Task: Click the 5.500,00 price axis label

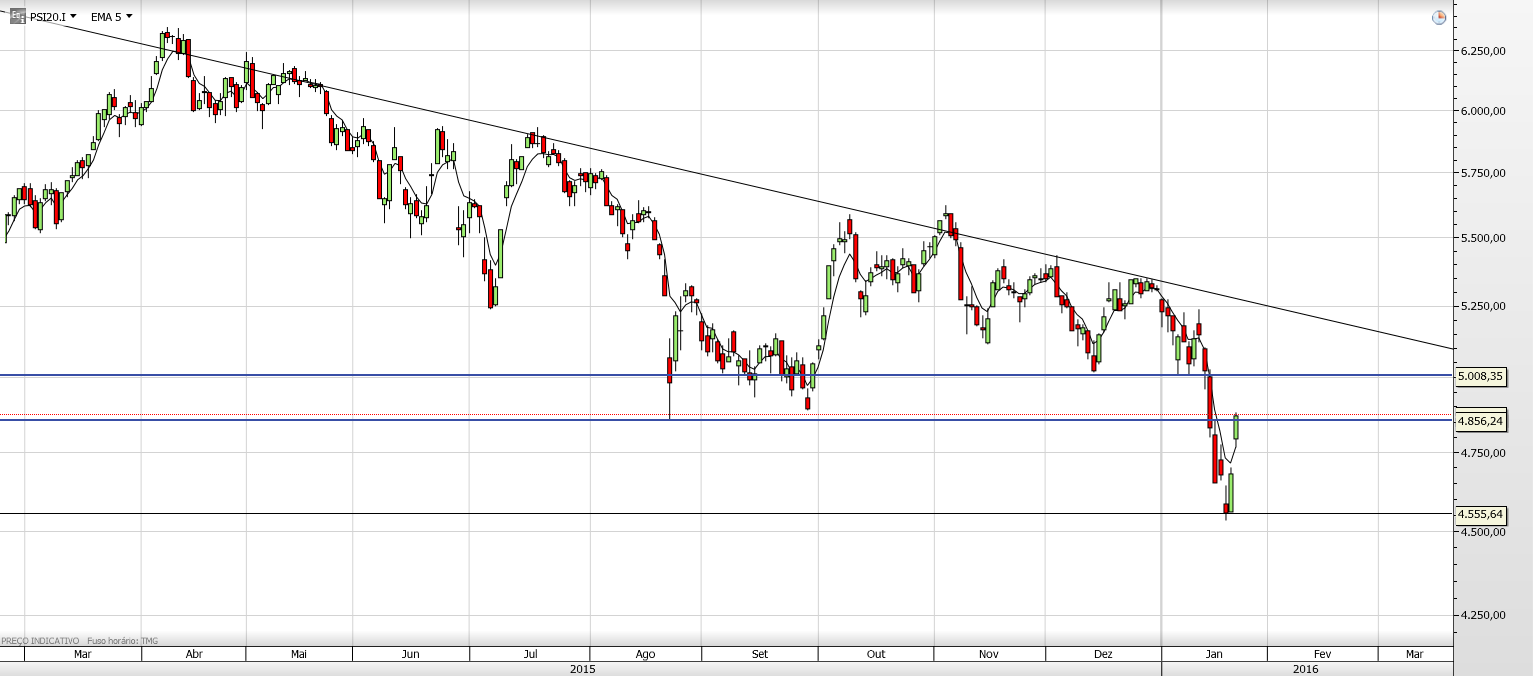Action: click(1483, 238)
